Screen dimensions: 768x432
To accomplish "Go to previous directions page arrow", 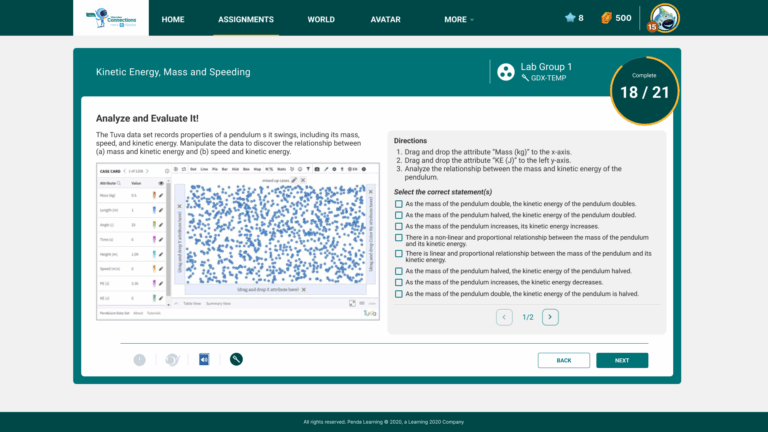I will point(505,317).
